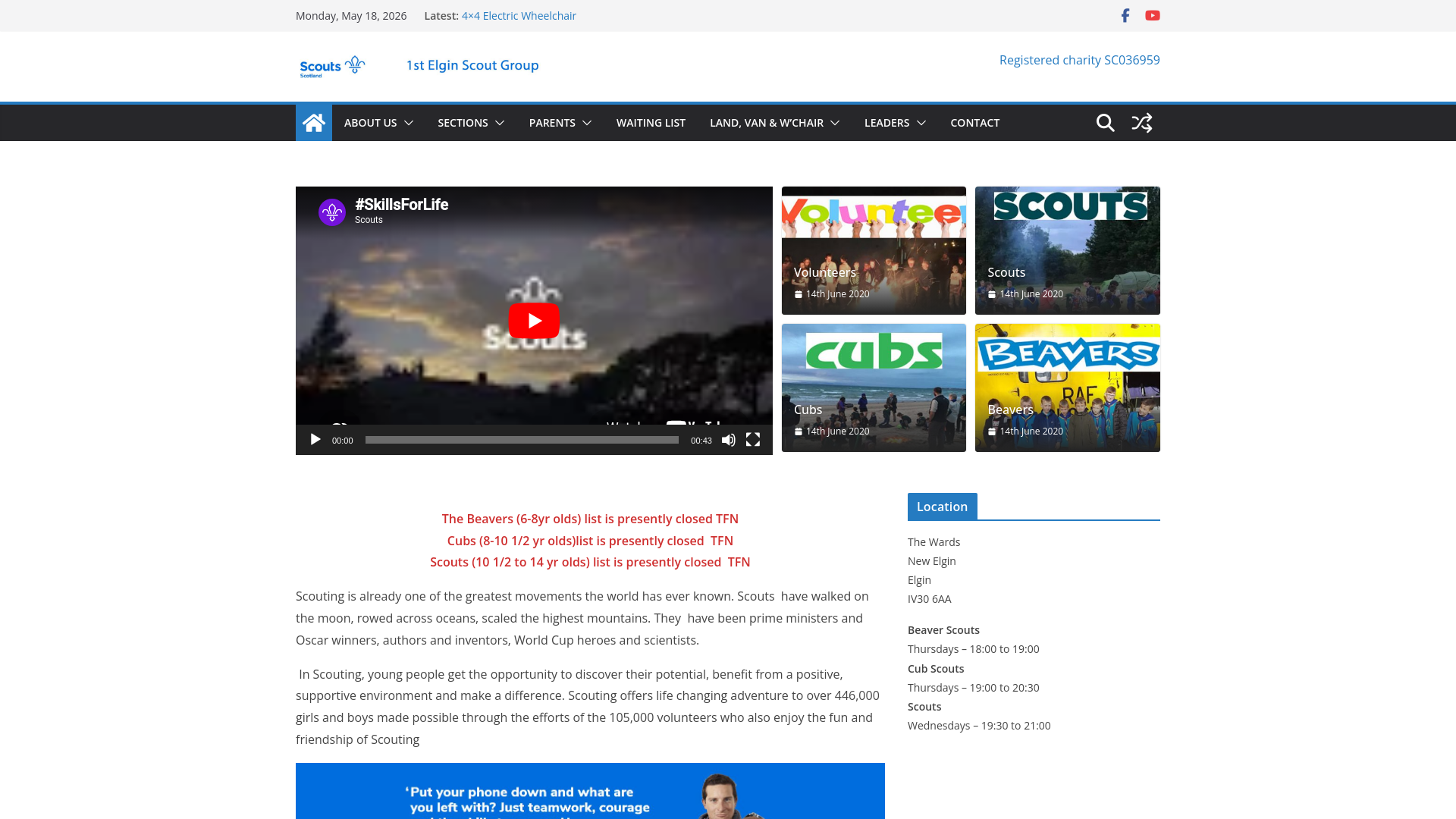This screenshot has height=819, width=1456.
Task: Click the Beavers 14th June 2020 date
Action: (1031, 431)
